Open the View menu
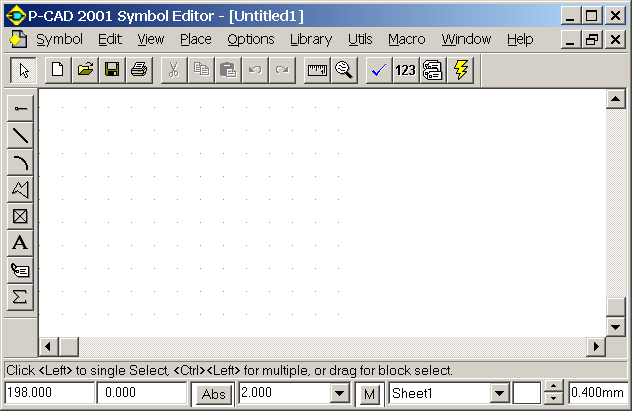 151,39
